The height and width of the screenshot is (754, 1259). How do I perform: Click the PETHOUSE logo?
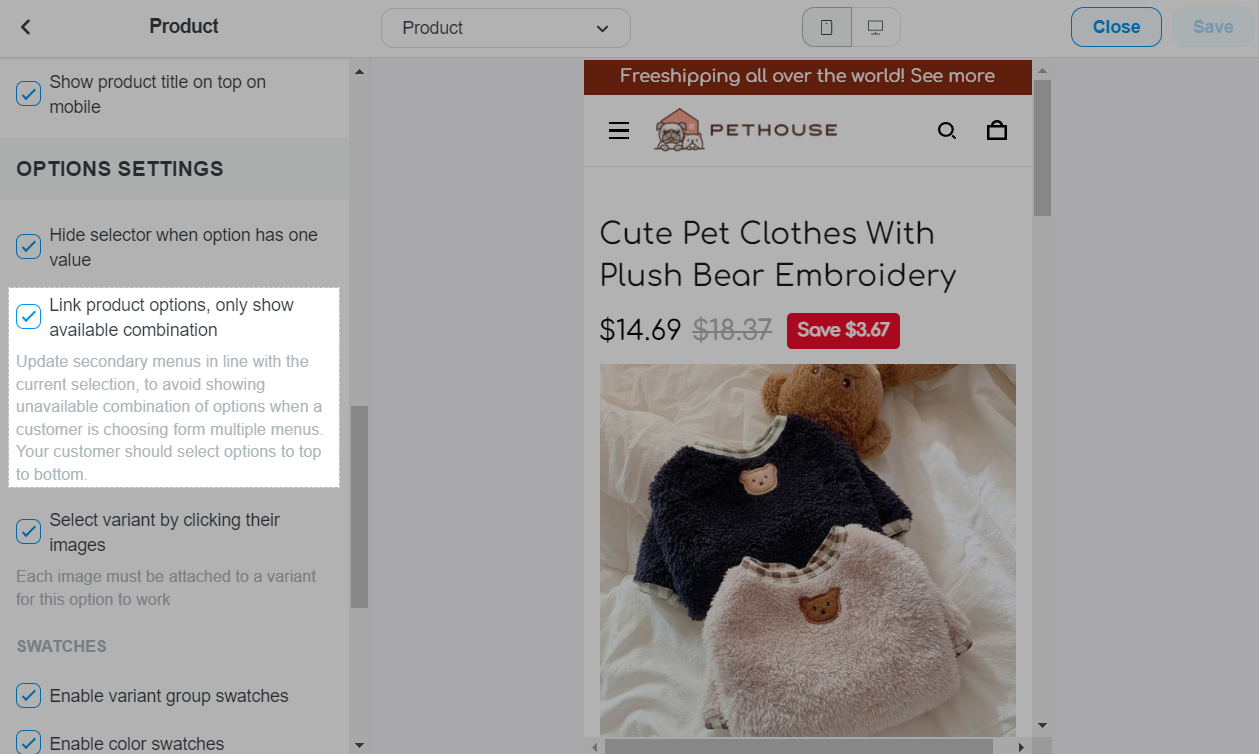[x=746, y=130]
